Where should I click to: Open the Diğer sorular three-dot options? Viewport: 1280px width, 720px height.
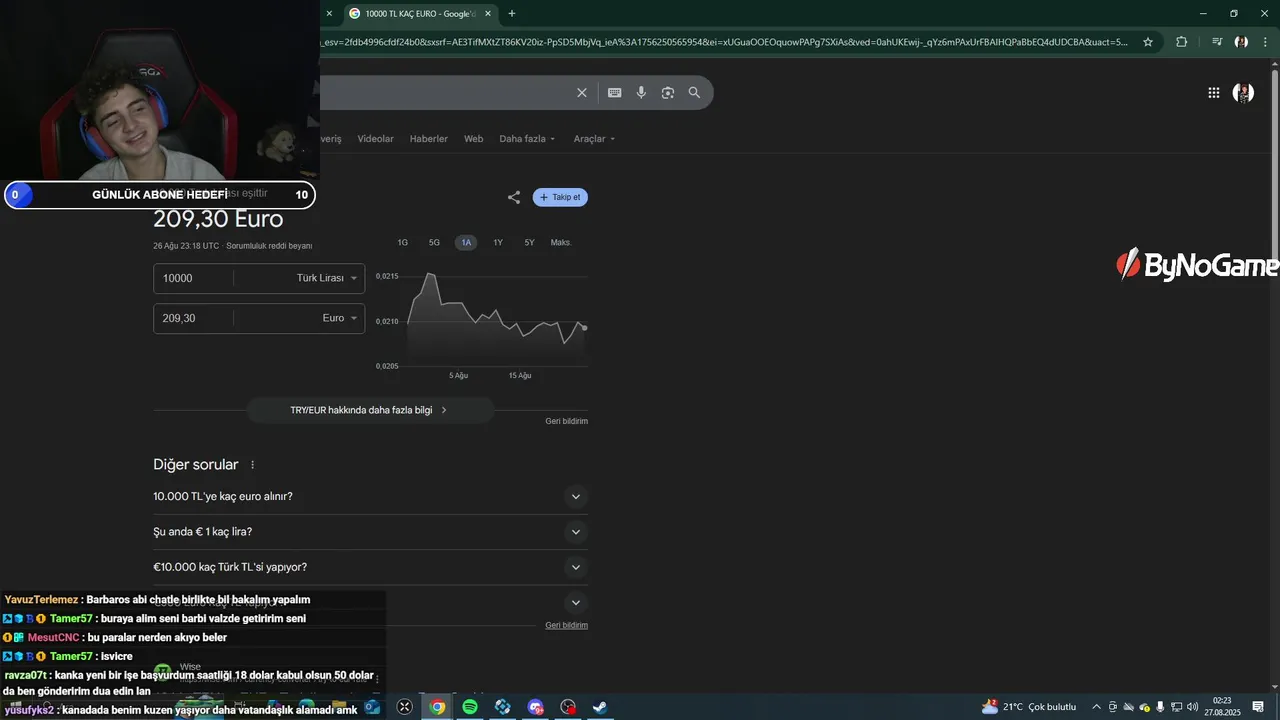pyautogui.click(x=252, y=465)
